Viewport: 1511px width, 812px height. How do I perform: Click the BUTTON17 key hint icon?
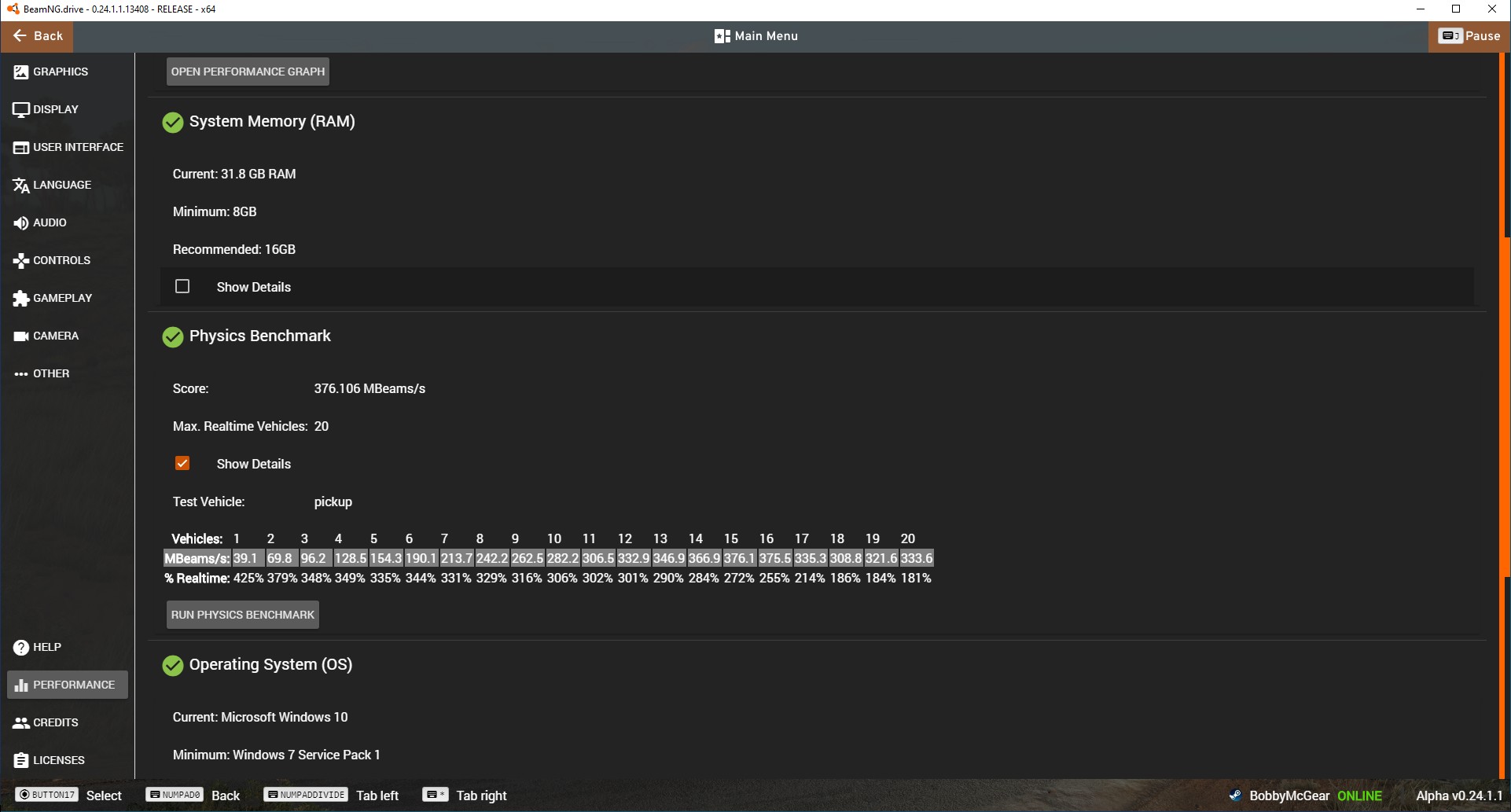click(46, 795)
